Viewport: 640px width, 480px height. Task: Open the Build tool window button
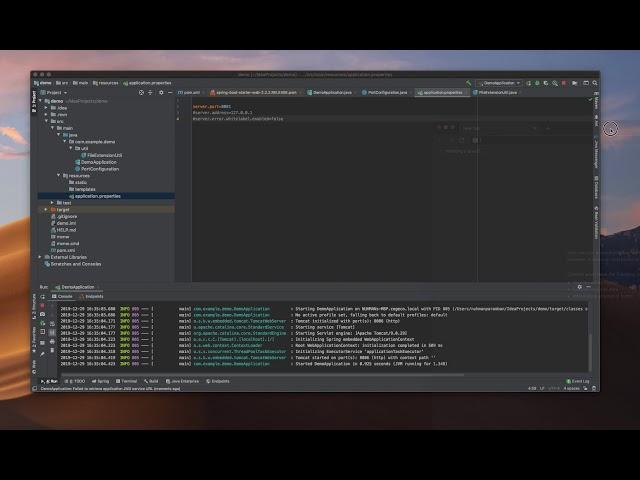pos(151,381)
